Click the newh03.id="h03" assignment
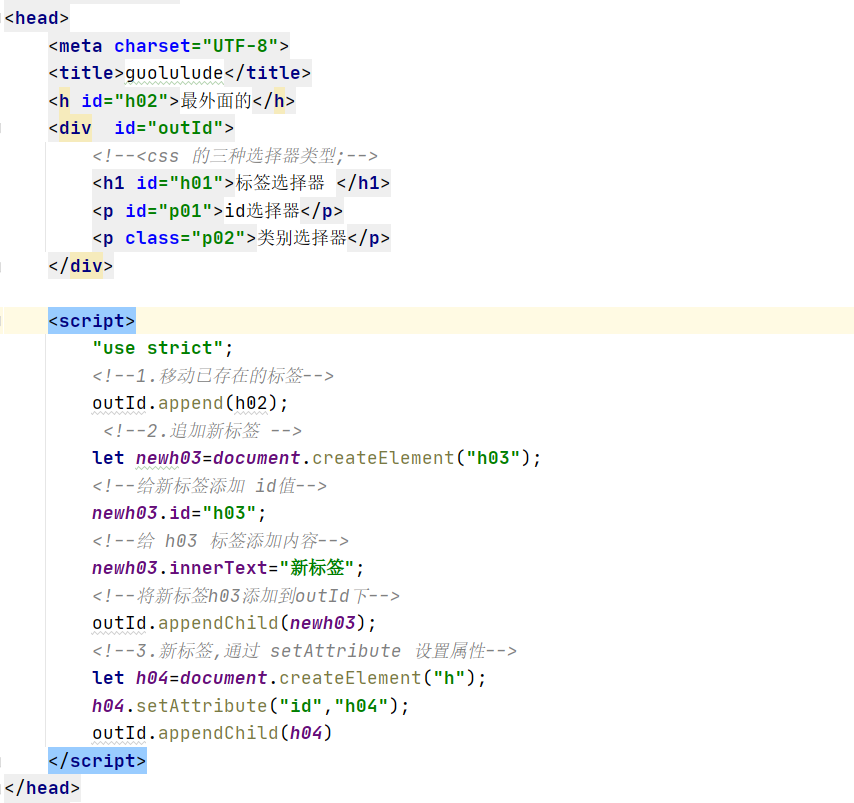This screenshot has height=803, width=854. point(179,513)
